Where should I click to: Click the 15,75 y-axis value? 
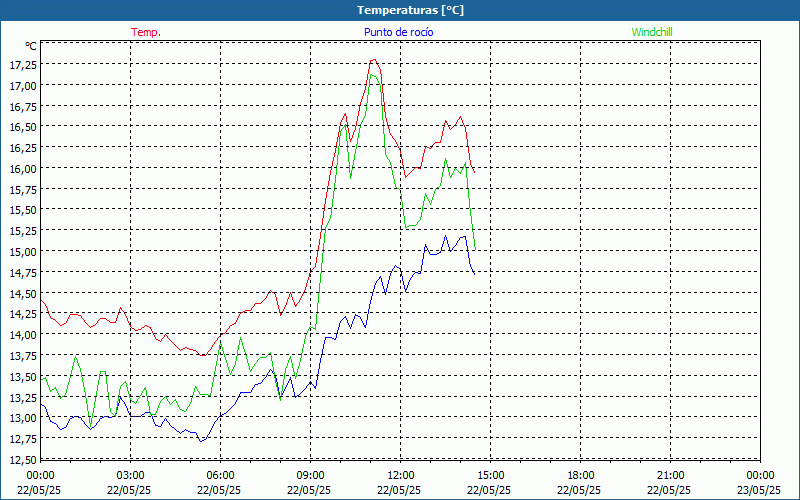pyautogui.click(x=23, y=189)
